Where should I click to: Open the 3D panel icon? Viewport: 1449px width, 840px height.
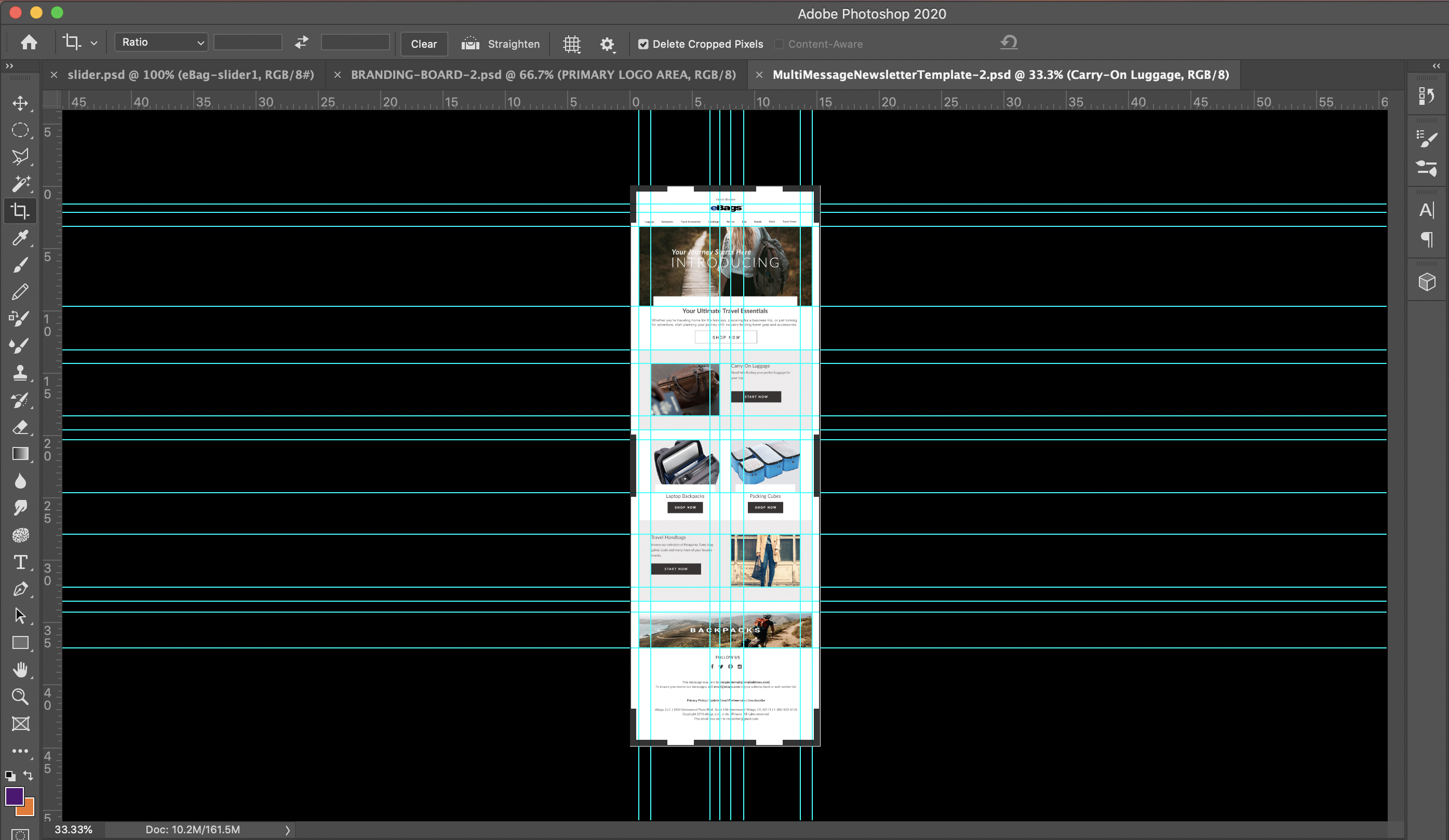(1427, 282)
